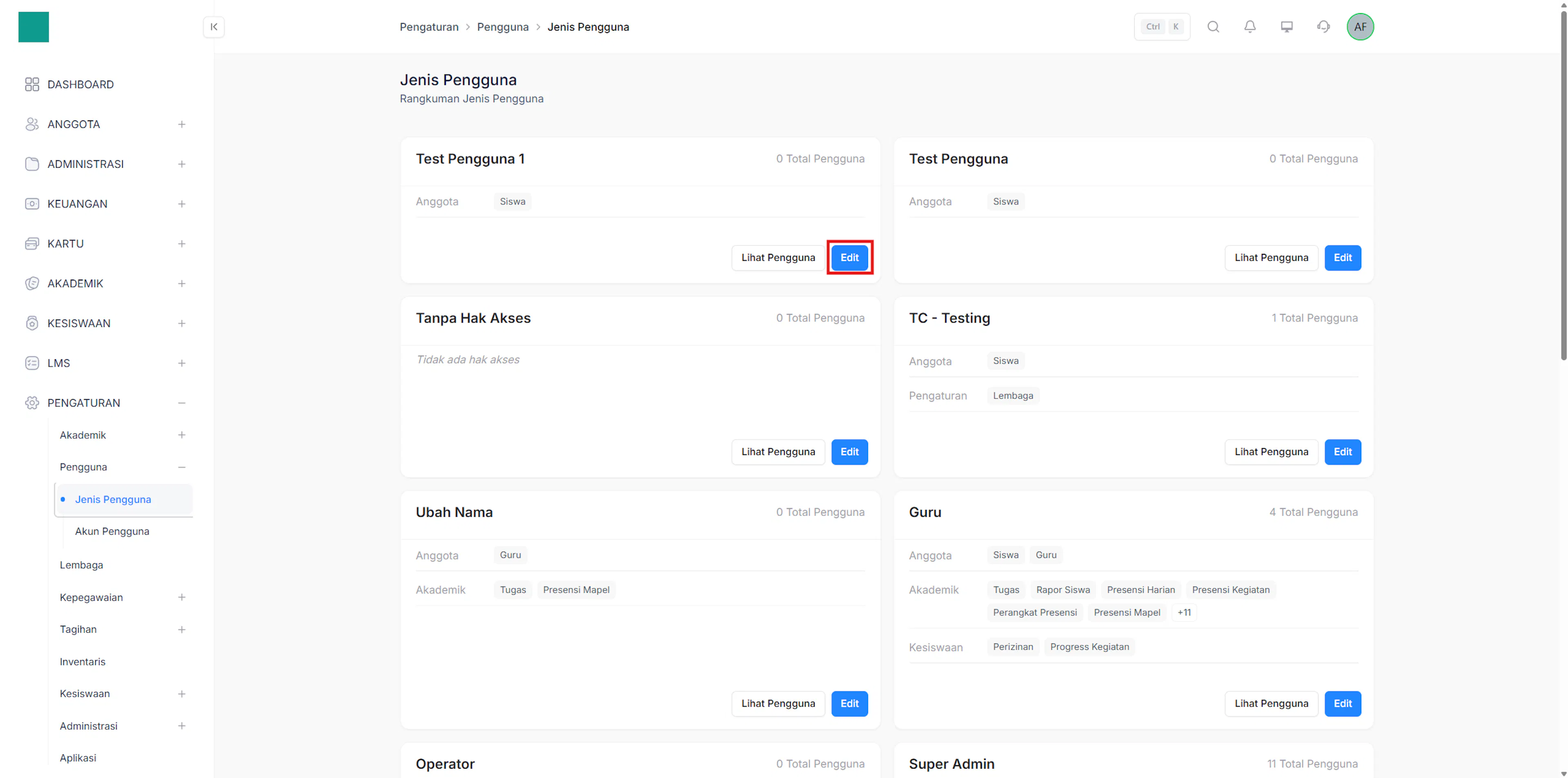1568x778 pixels.
Task: Edit the TC - Testing user type
Action: click(1343, 452)
